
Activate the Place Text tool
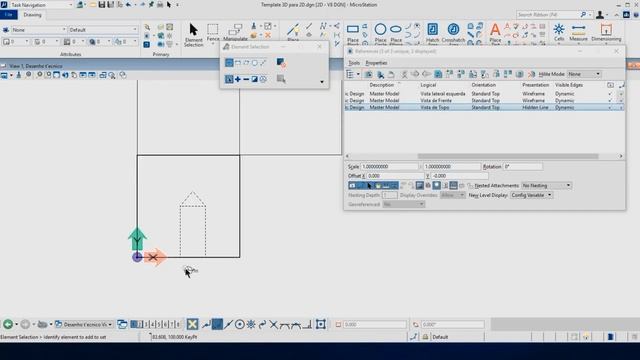(x=495, y=33)
